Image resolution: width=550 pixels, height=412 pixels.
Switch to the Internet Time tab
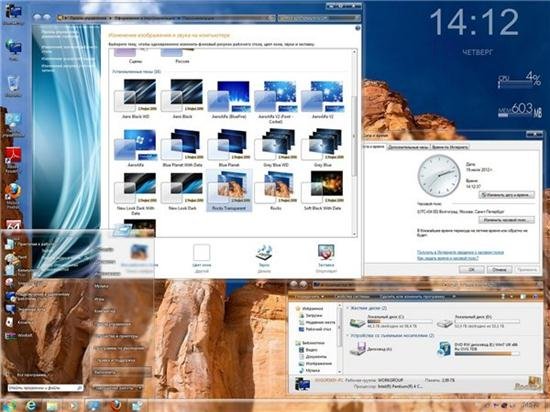[x=450, y=147]
